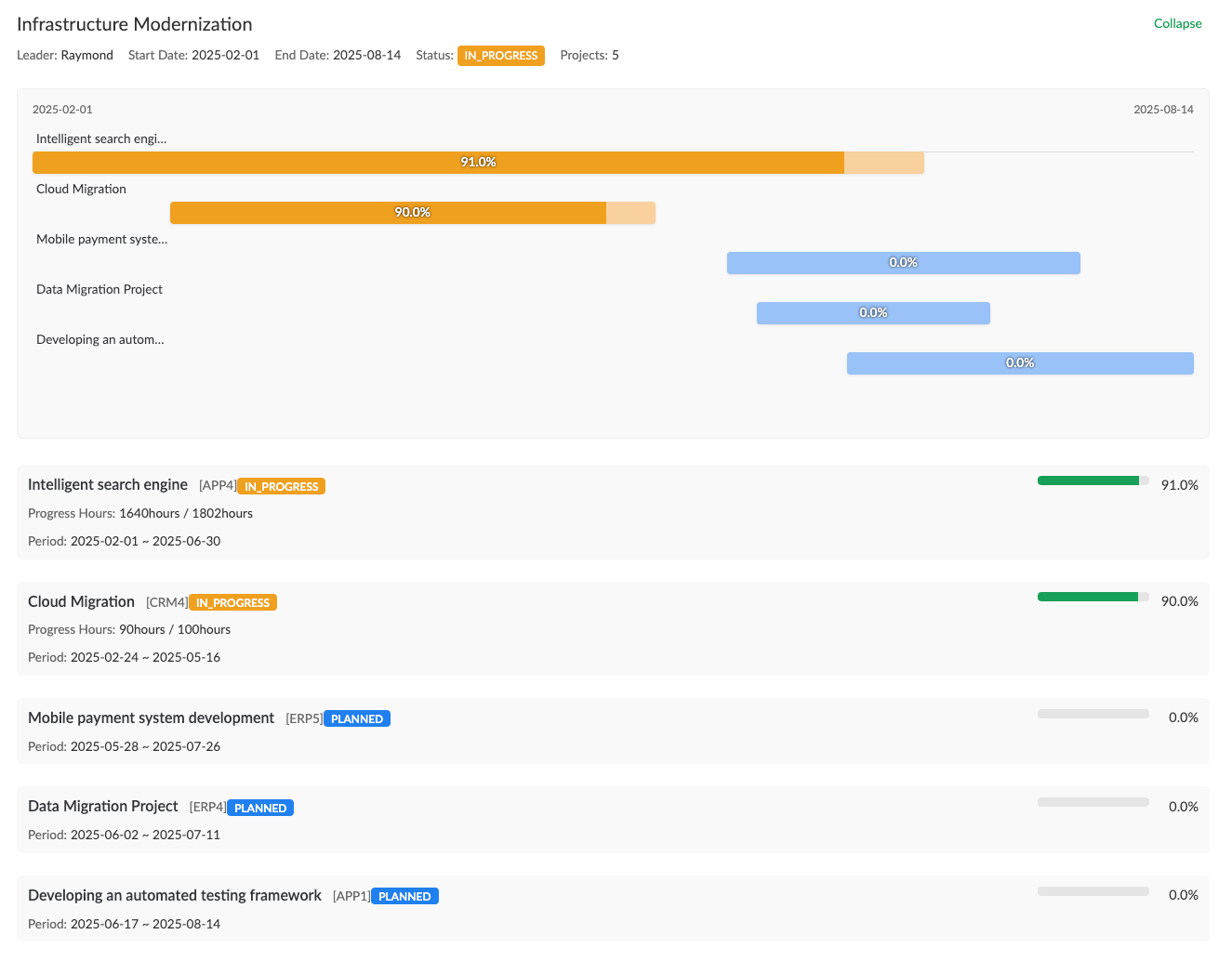1232x961 pixels.
Task: Open the Intelligent search engine project title
Action: 108,484
